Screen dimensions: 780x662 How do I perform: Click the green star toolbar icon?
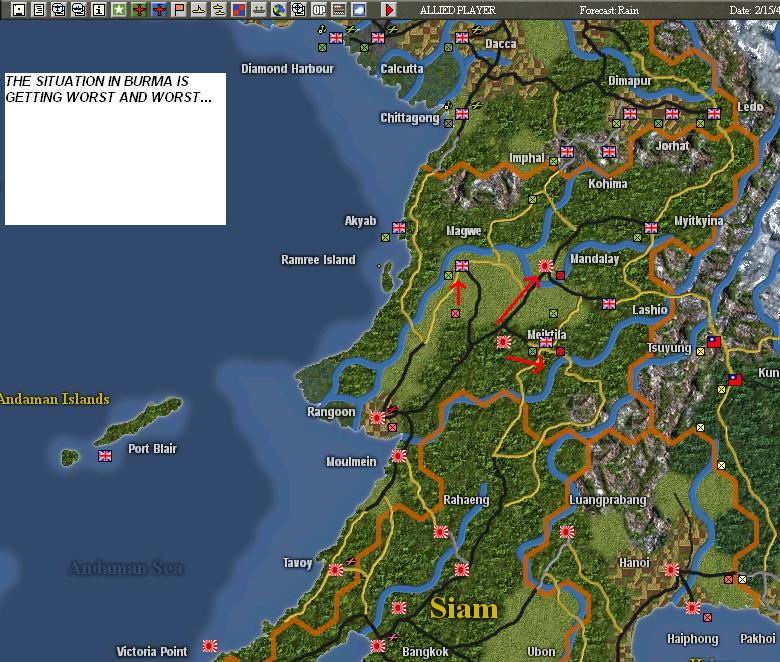point(119,9)
